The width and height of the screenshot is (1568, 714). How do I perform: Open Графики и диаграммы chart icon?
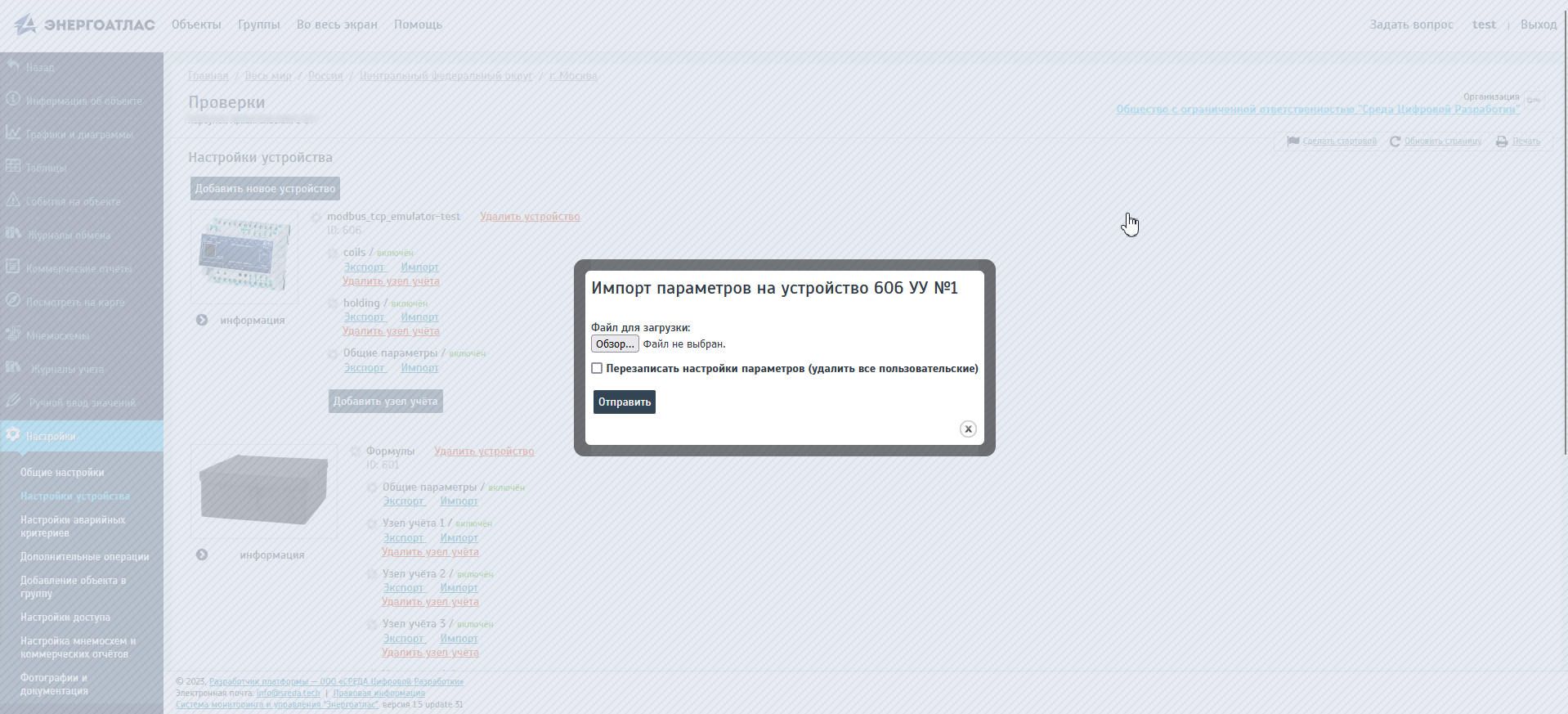tap(13, 132)
